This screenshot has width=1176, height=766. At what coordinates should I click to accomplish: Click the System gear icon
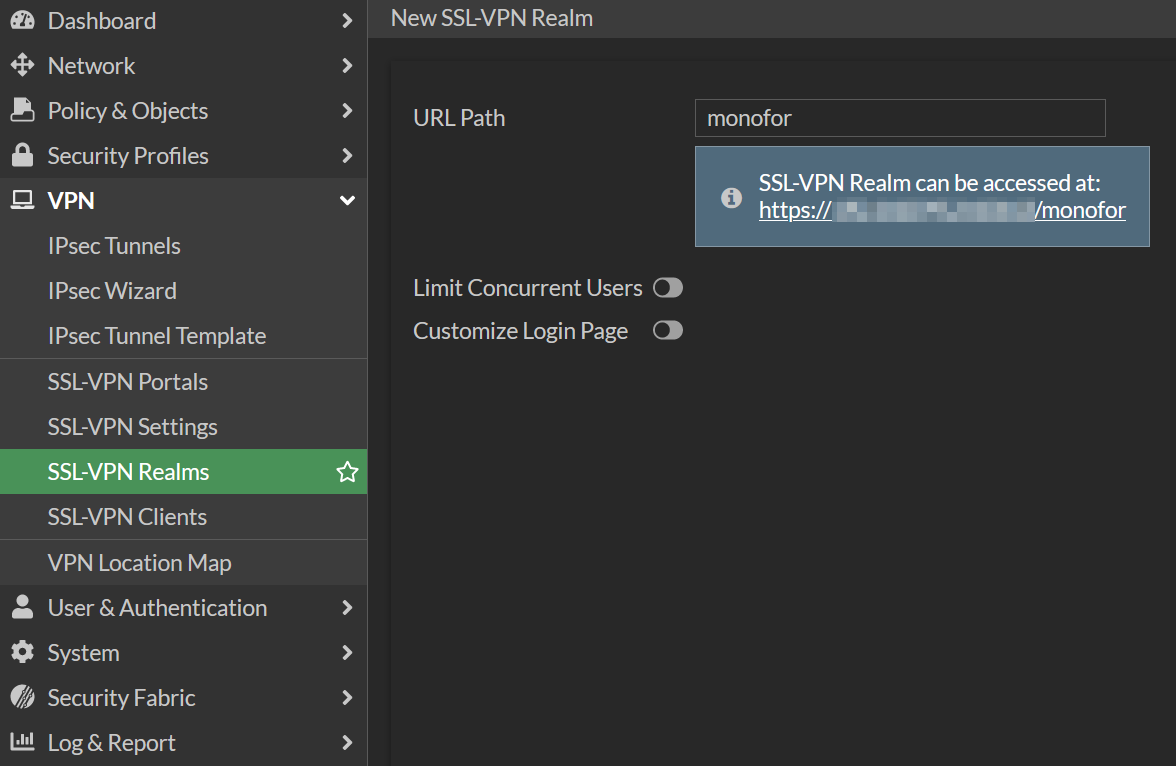[x=22, y=653]
